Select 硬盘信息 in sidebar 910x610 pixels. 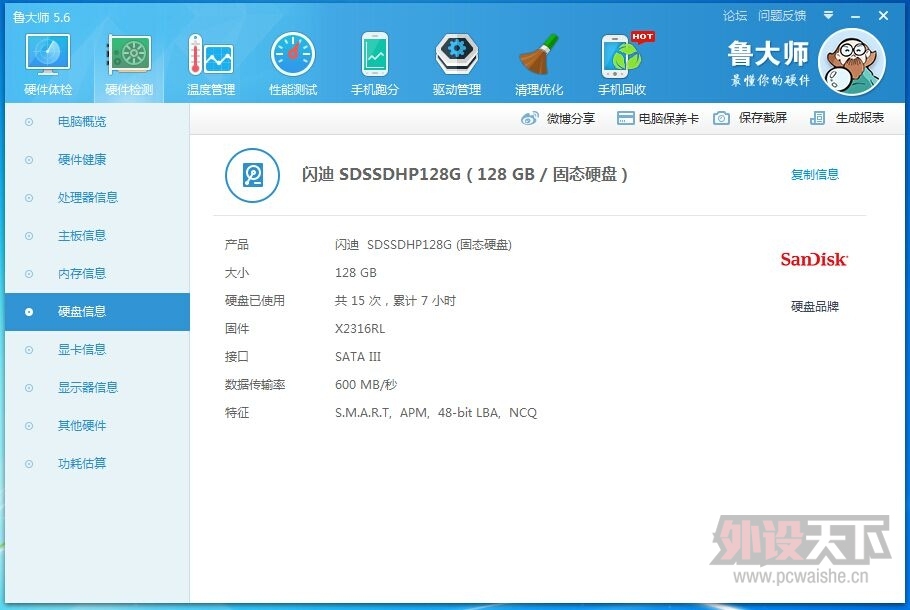pyautogui.click(x=97, y=312)
